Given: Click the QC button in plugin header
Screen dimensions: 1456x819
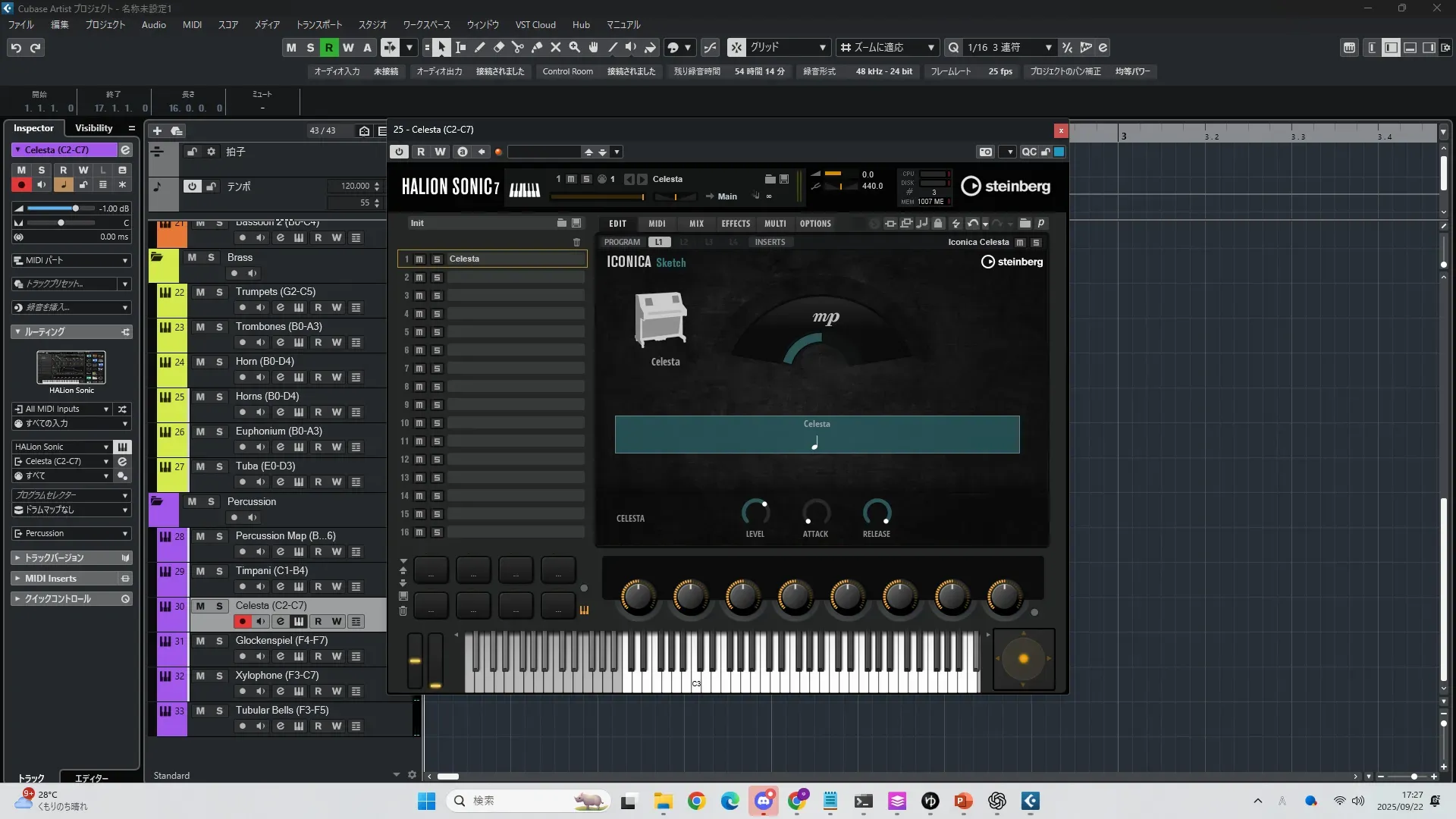Looking at the screenshot, I should pyautogui.click(x=1028, y=152).
